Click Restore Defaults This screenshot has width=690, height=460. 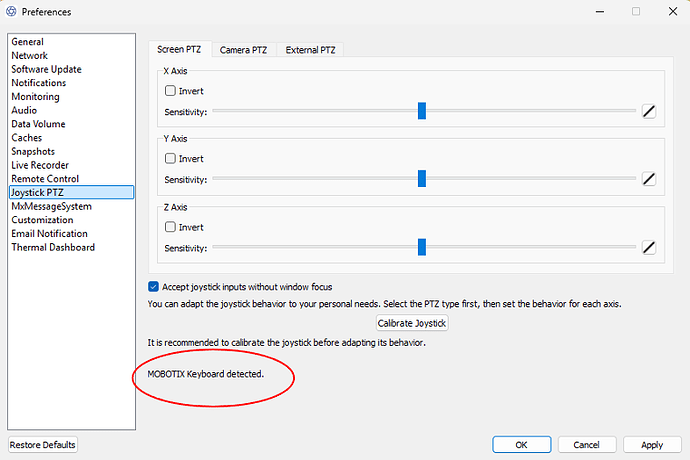pos(43,445)
